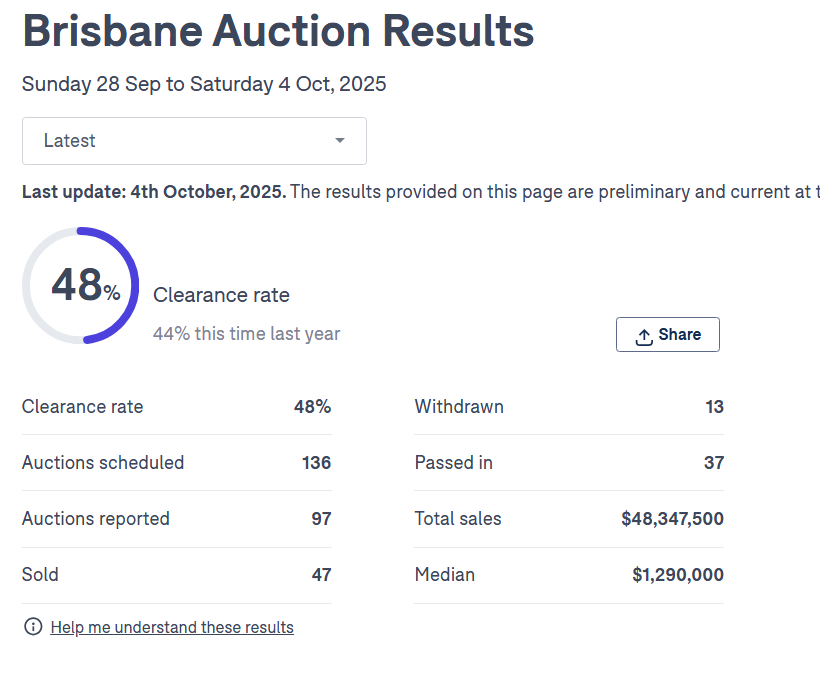Click the info circle icon beside help link
This screenshot has width=820, height=676.
coord(34,627)
